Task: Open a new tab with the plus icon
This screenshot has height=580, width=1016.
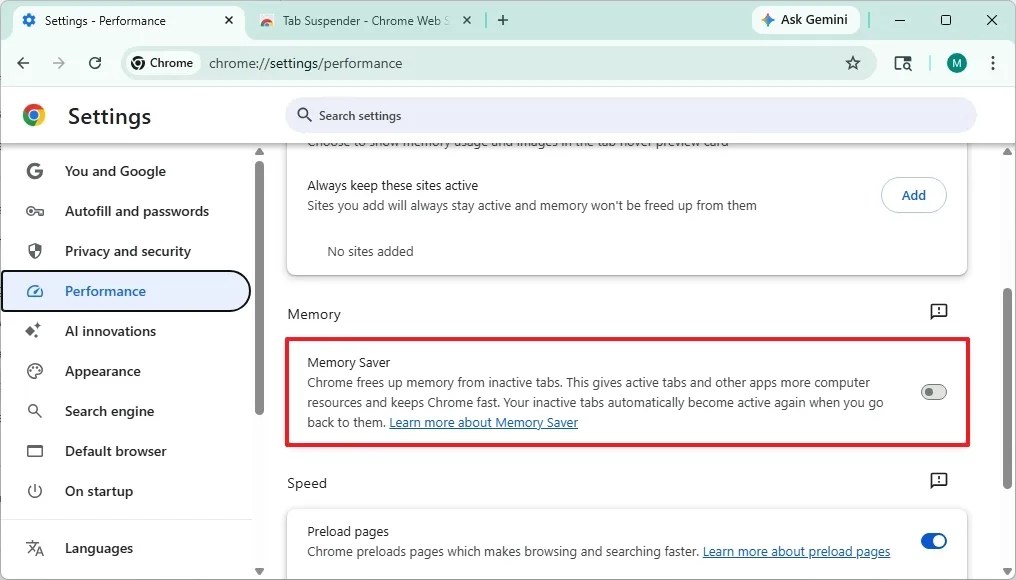Action: pos(503,20)
